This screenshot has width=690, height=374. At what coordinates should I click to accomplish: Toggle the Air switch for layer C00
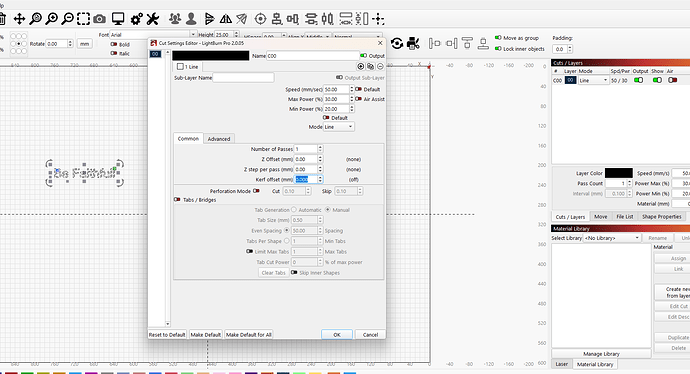tap(672, 80)
